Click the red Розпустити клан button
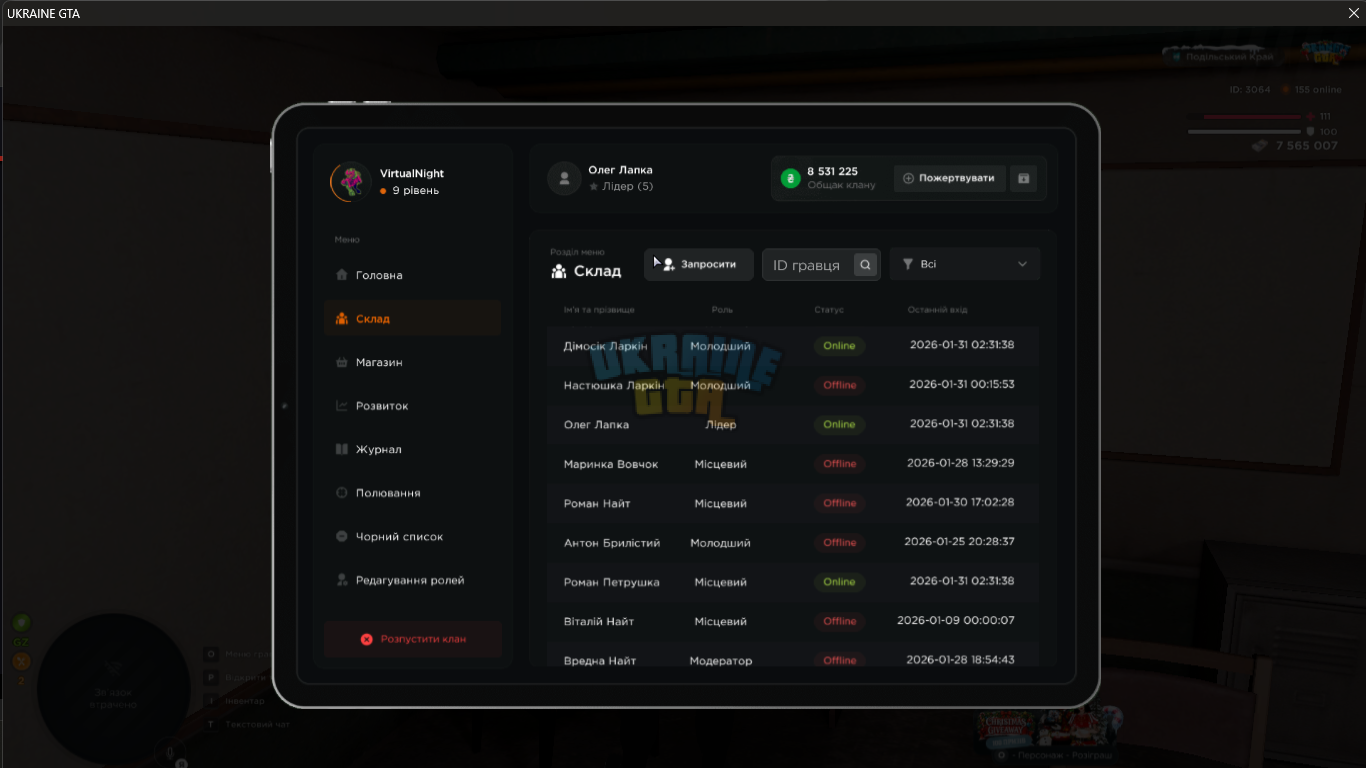Image resolution: width=1366 pixels, height=768 pixels. tap(412, 639)
